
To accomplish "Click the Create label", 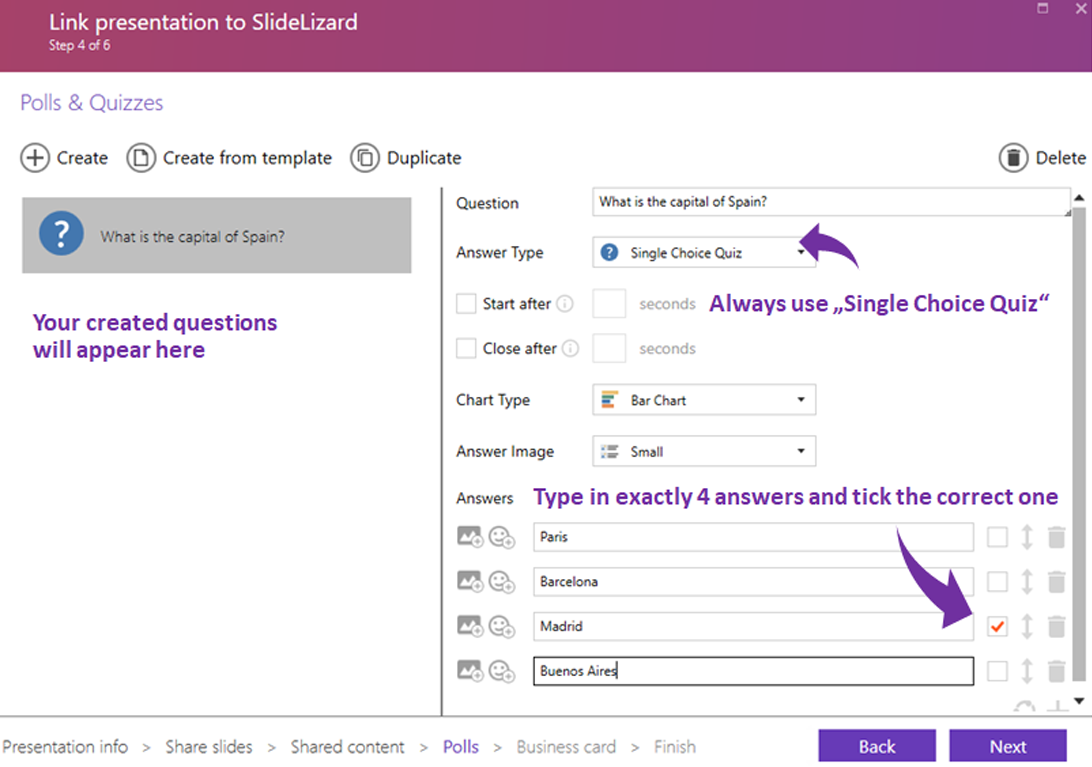I will click(82, 158).
